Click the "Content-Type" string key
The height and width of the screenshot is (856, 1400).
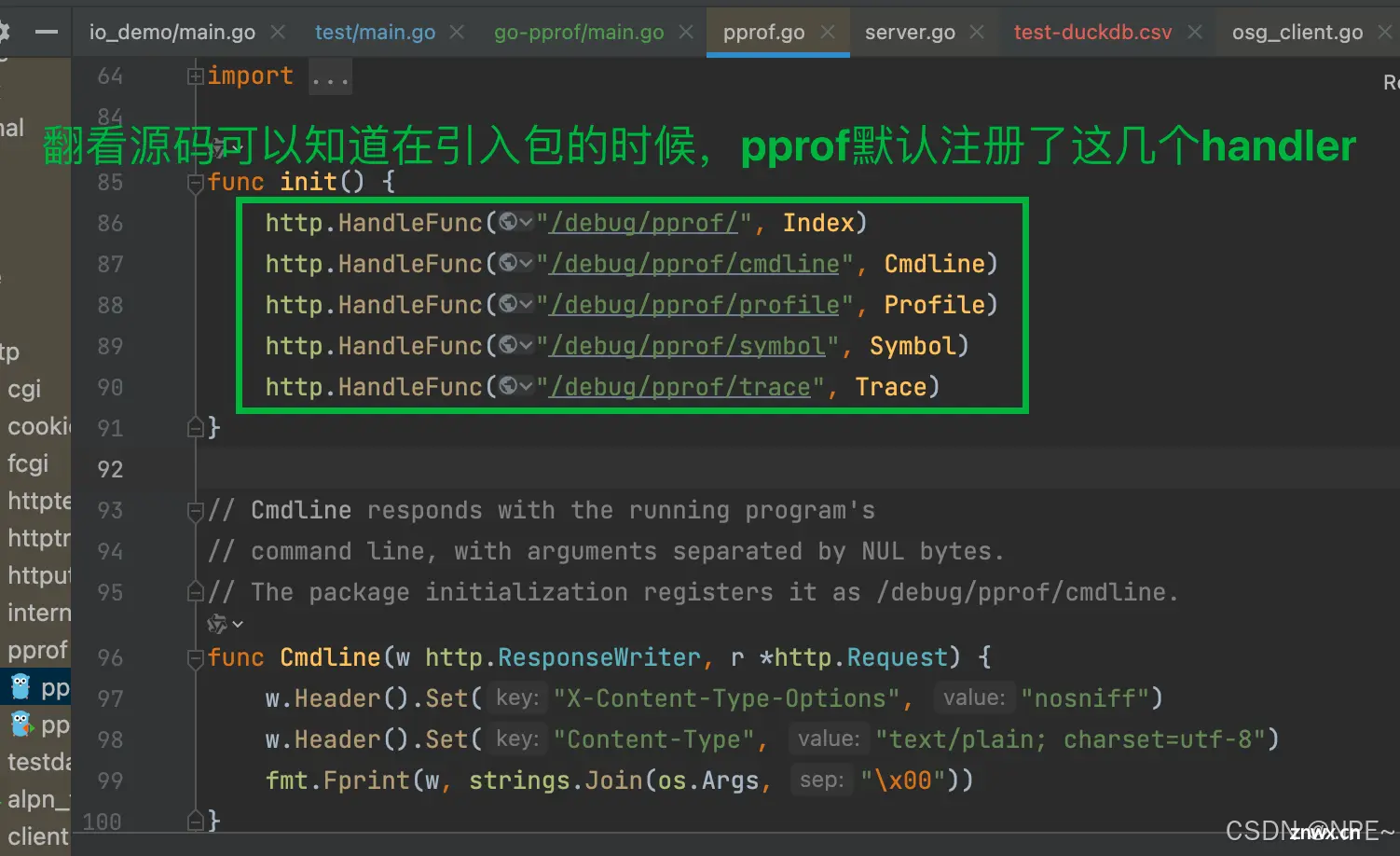(x=653, y=739)
